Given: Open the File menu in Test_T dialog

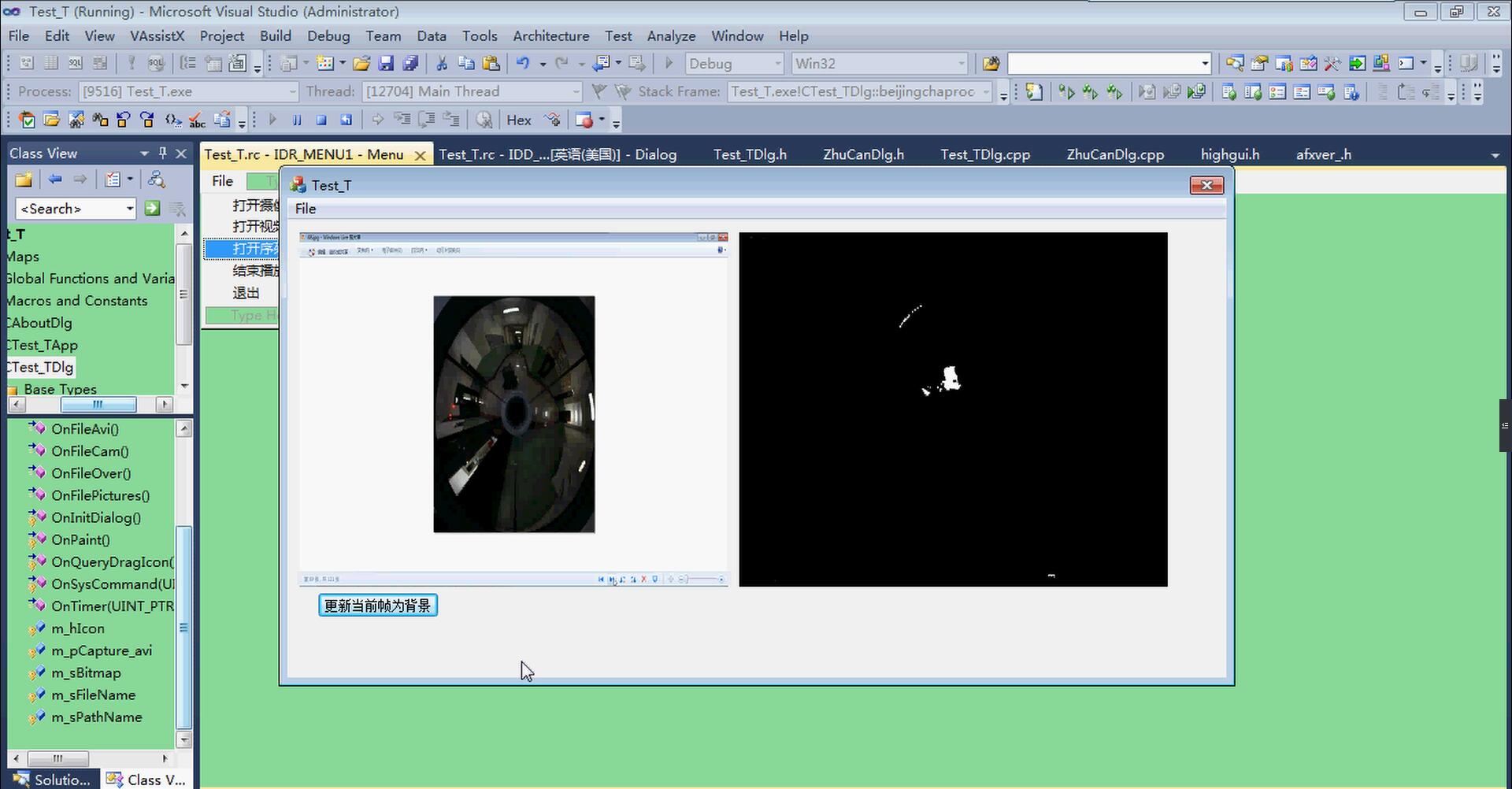Looking at the screenshot, I should [306, 209].
